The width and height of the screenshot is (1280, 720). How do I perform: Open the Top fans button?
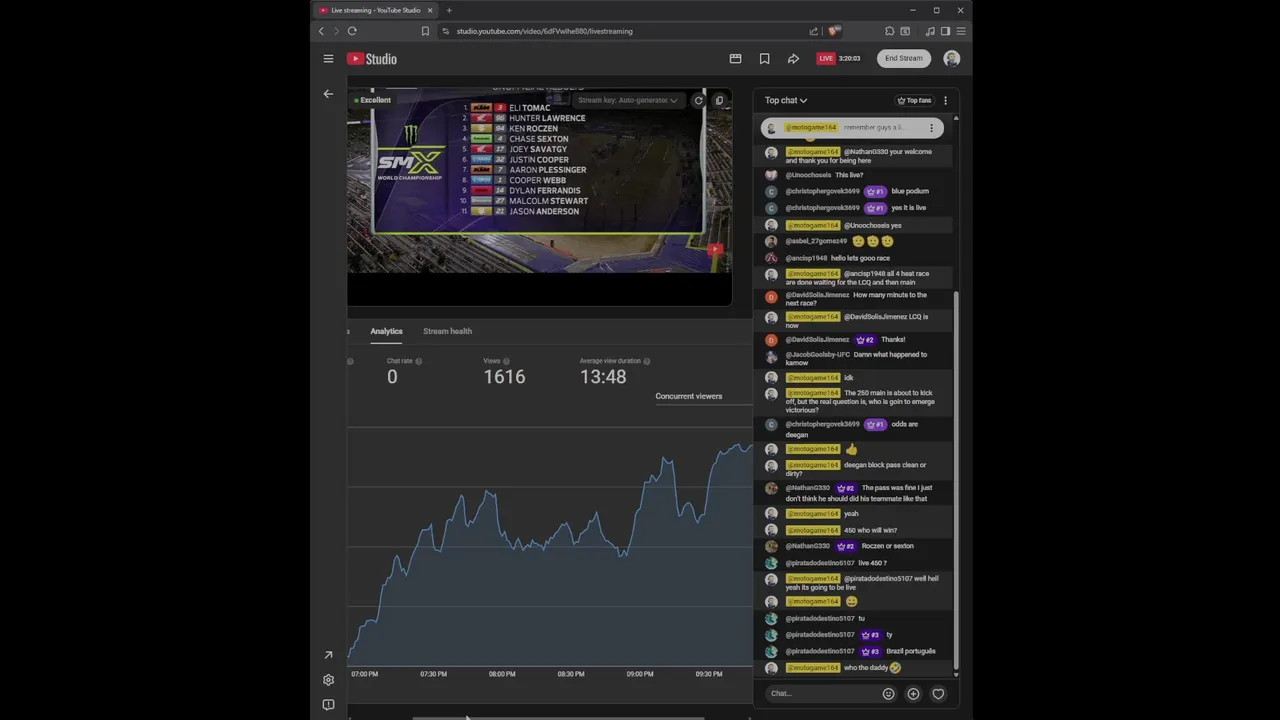click(x=914, y=100)
